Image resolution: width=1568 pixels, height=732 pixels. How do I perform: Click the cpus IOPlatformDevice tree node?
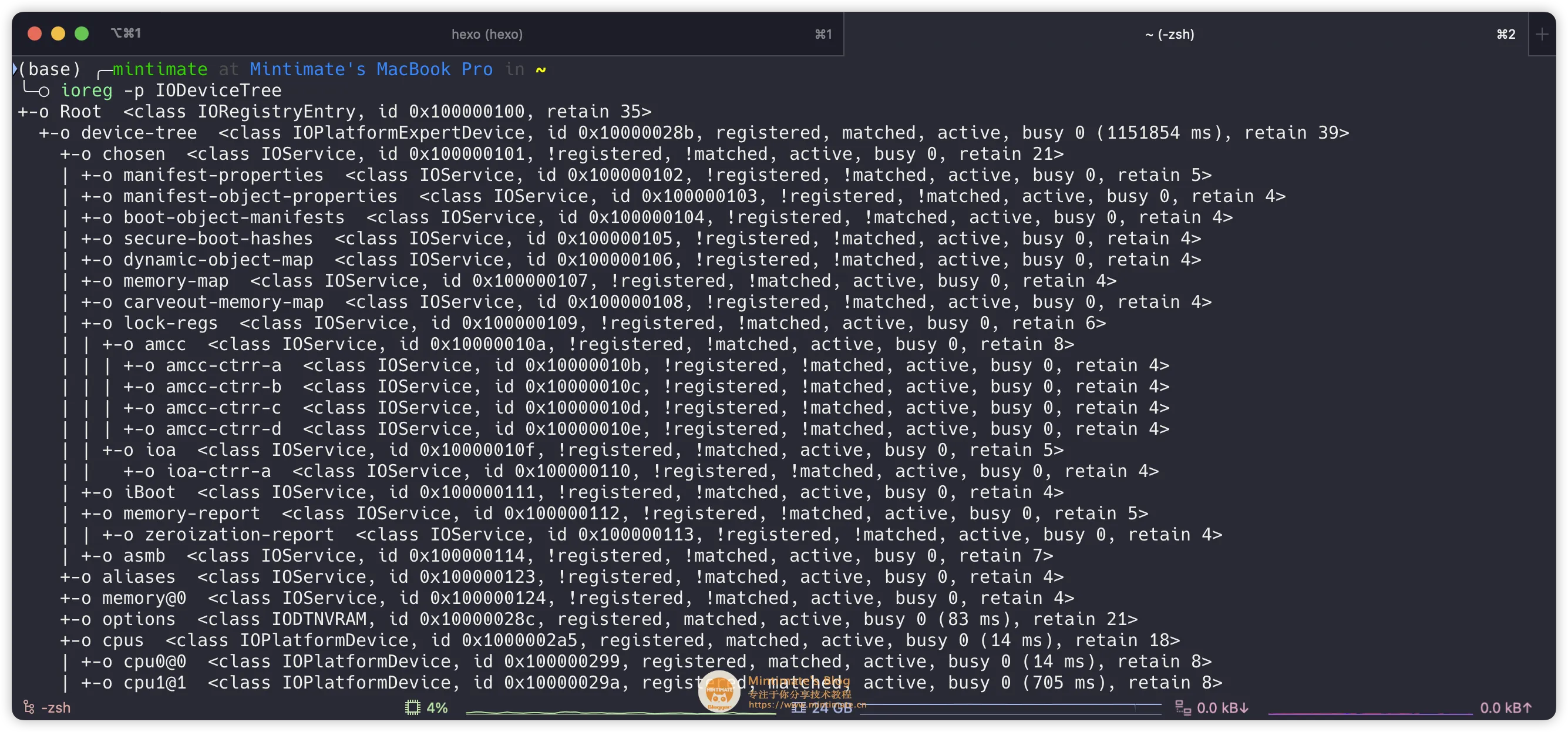[122, 641]
